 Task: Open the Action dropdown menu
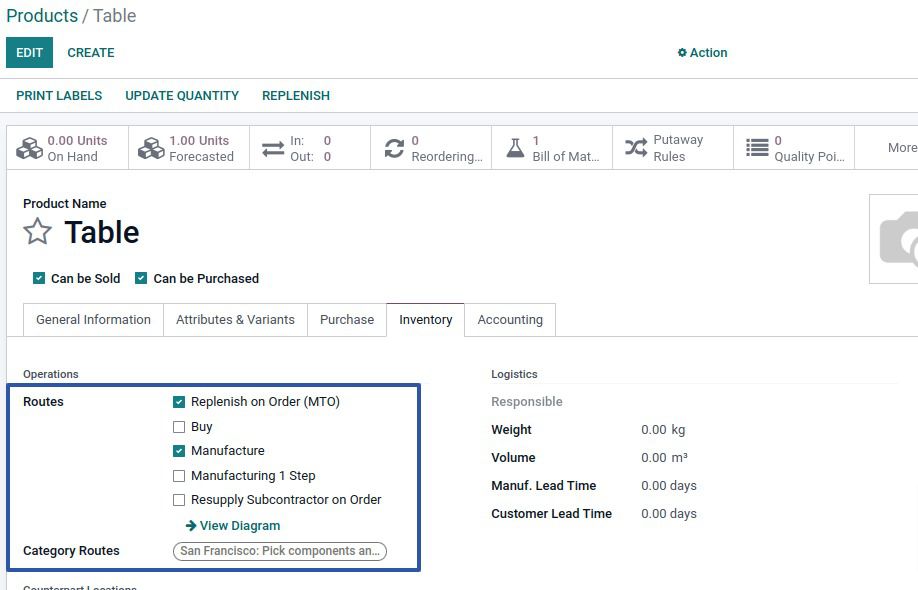[702, 53]
